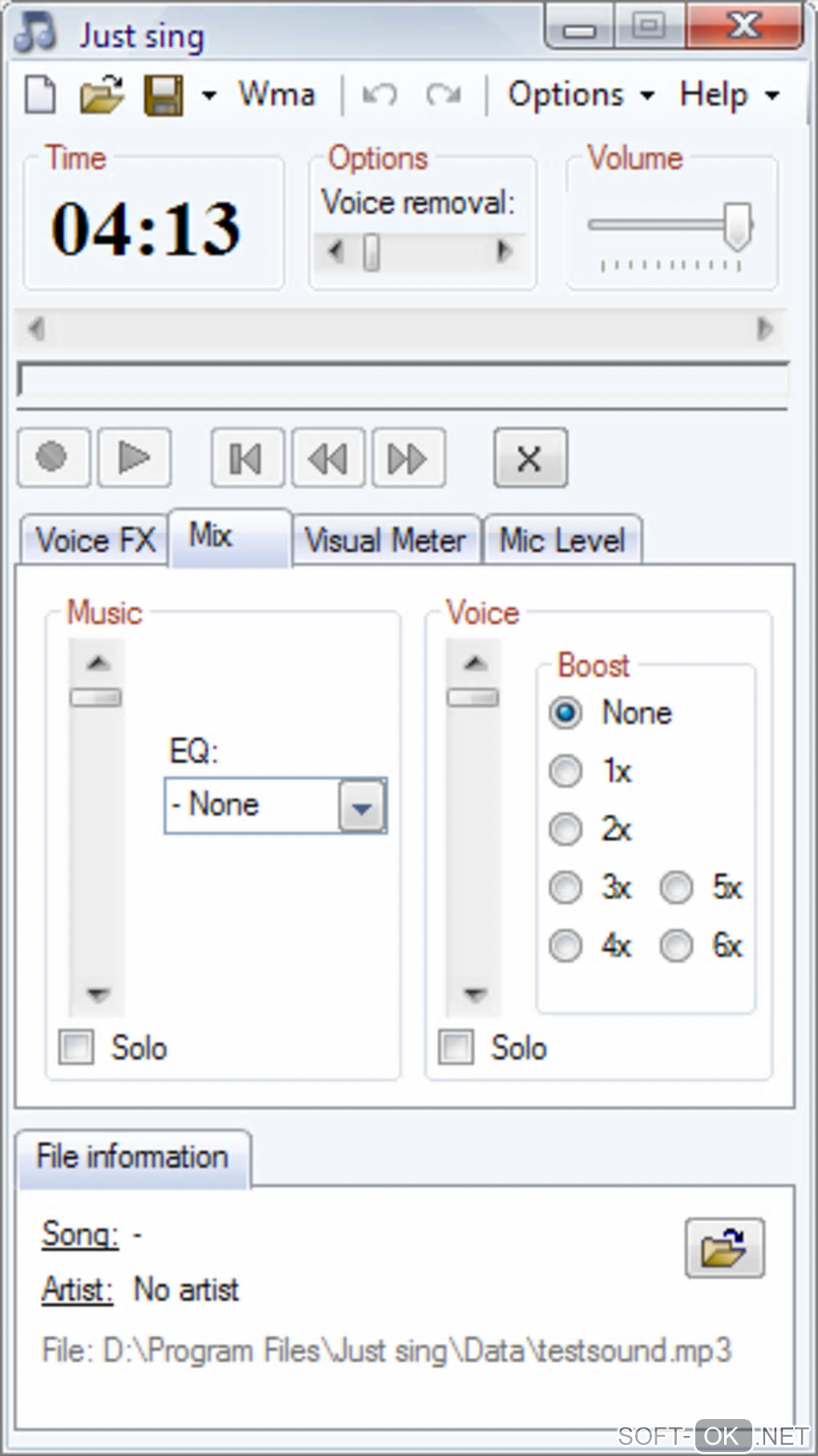Click the Rewind button
818x1456 pixels.
point(328,459)
